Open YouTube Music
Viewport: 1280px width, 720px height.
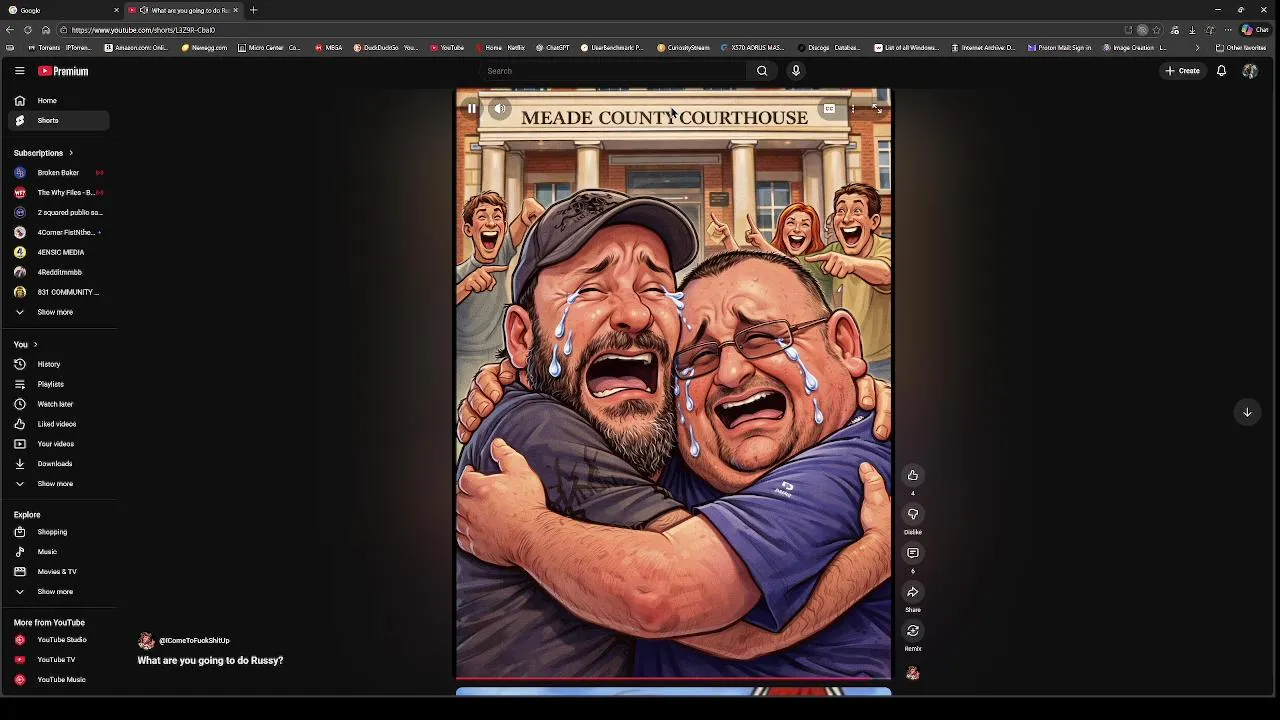click(59, 680)
